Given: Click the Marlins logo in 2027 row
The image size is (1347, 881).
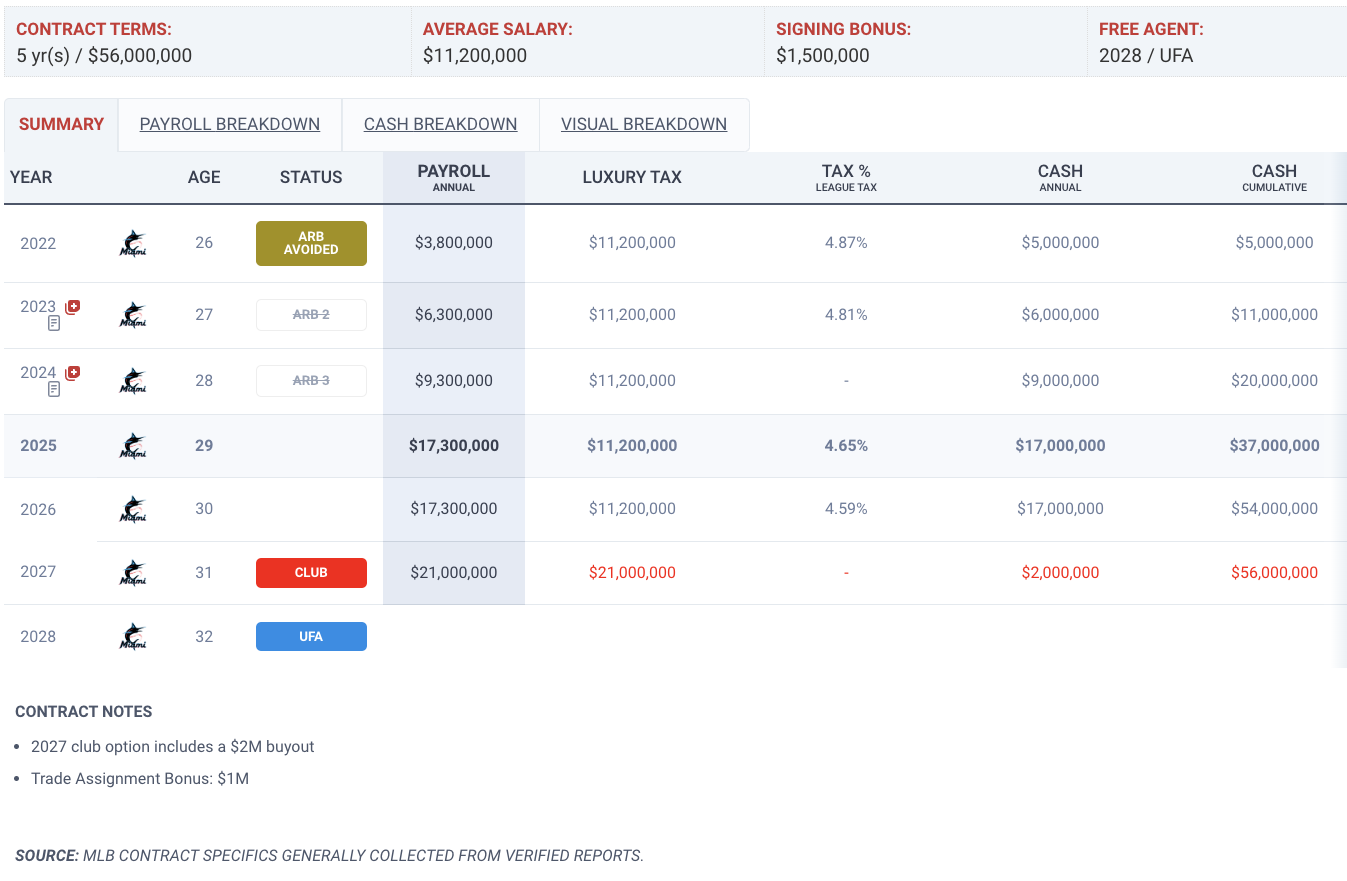Looking at the screenshot, I should click(x=133, y=573).
